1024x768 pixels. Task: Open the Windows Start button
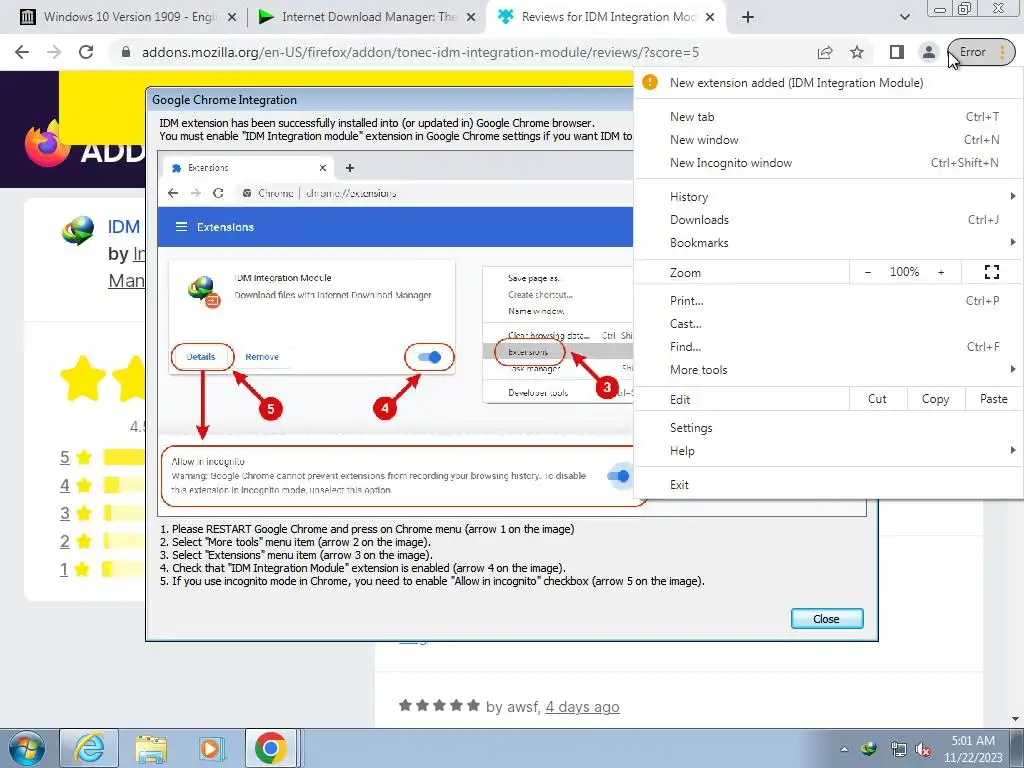click(27, 748)
